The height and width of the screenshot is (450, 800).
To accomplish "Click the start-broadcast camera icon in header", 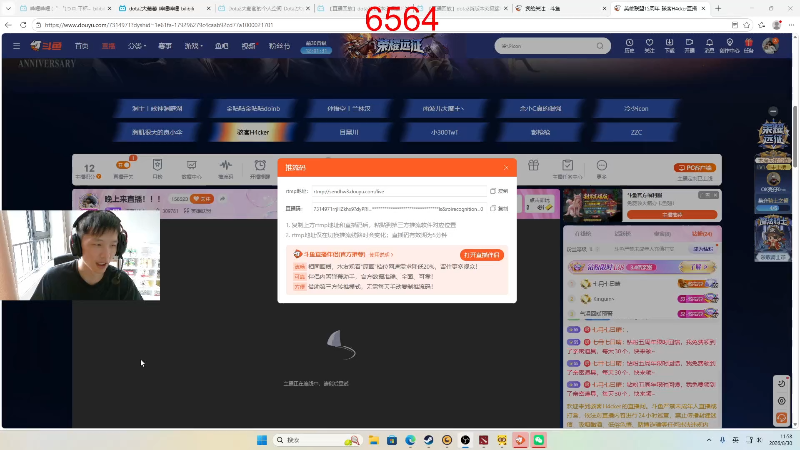I will click(x=689, y=45).
